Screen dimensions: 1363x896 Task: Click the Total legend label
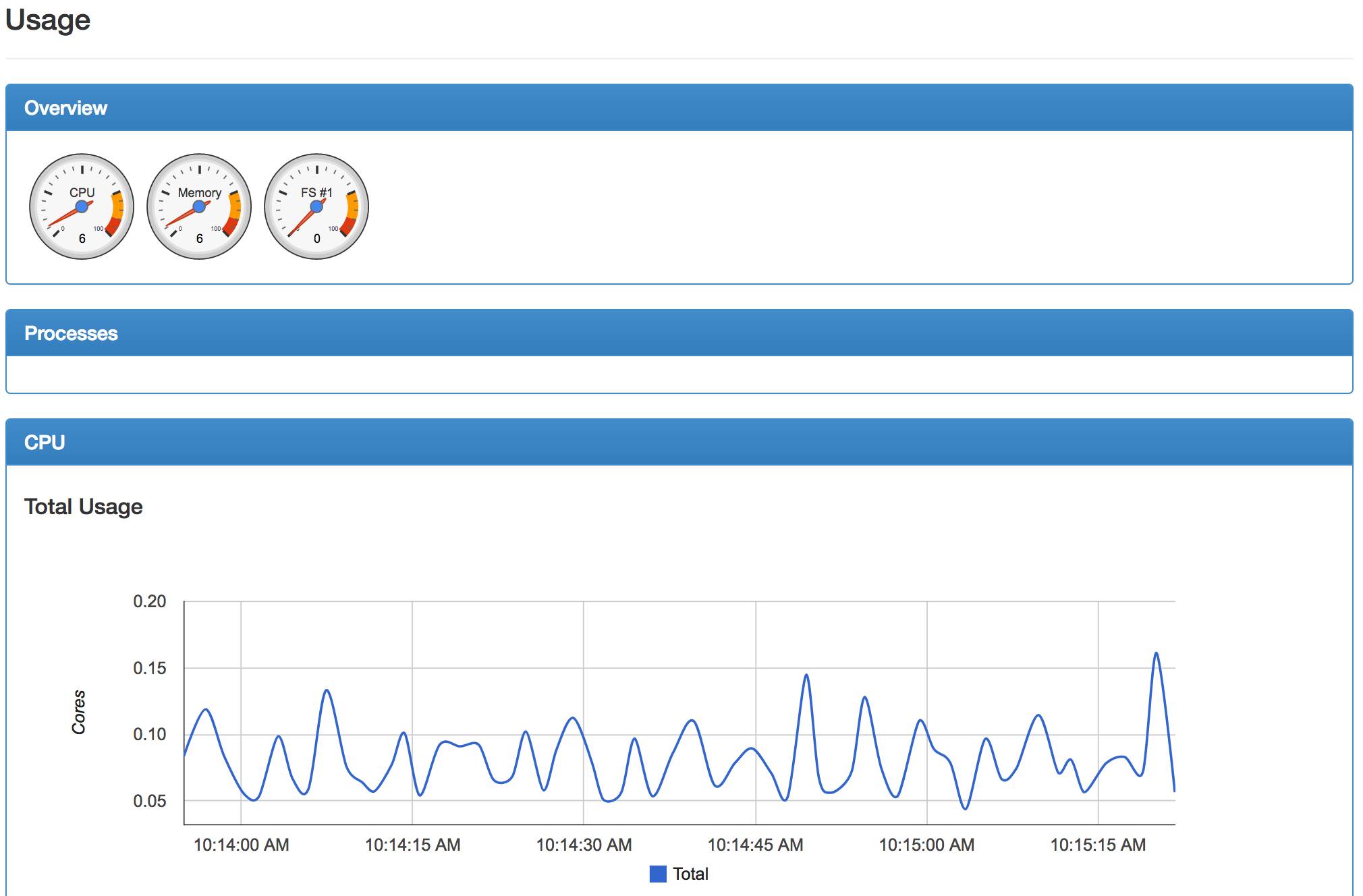point(690,874)
